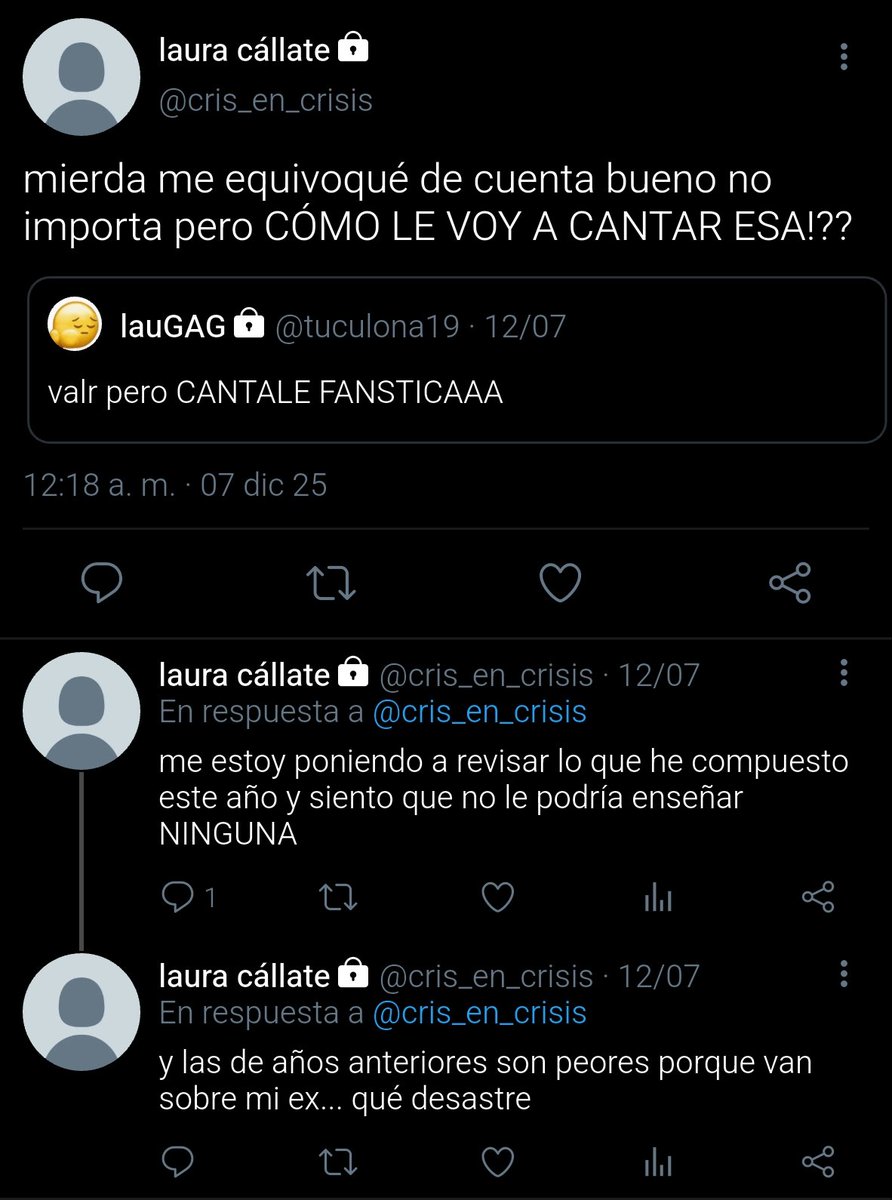Share the main tweet
Screen dimensions: 892x1200
[790, 582]
